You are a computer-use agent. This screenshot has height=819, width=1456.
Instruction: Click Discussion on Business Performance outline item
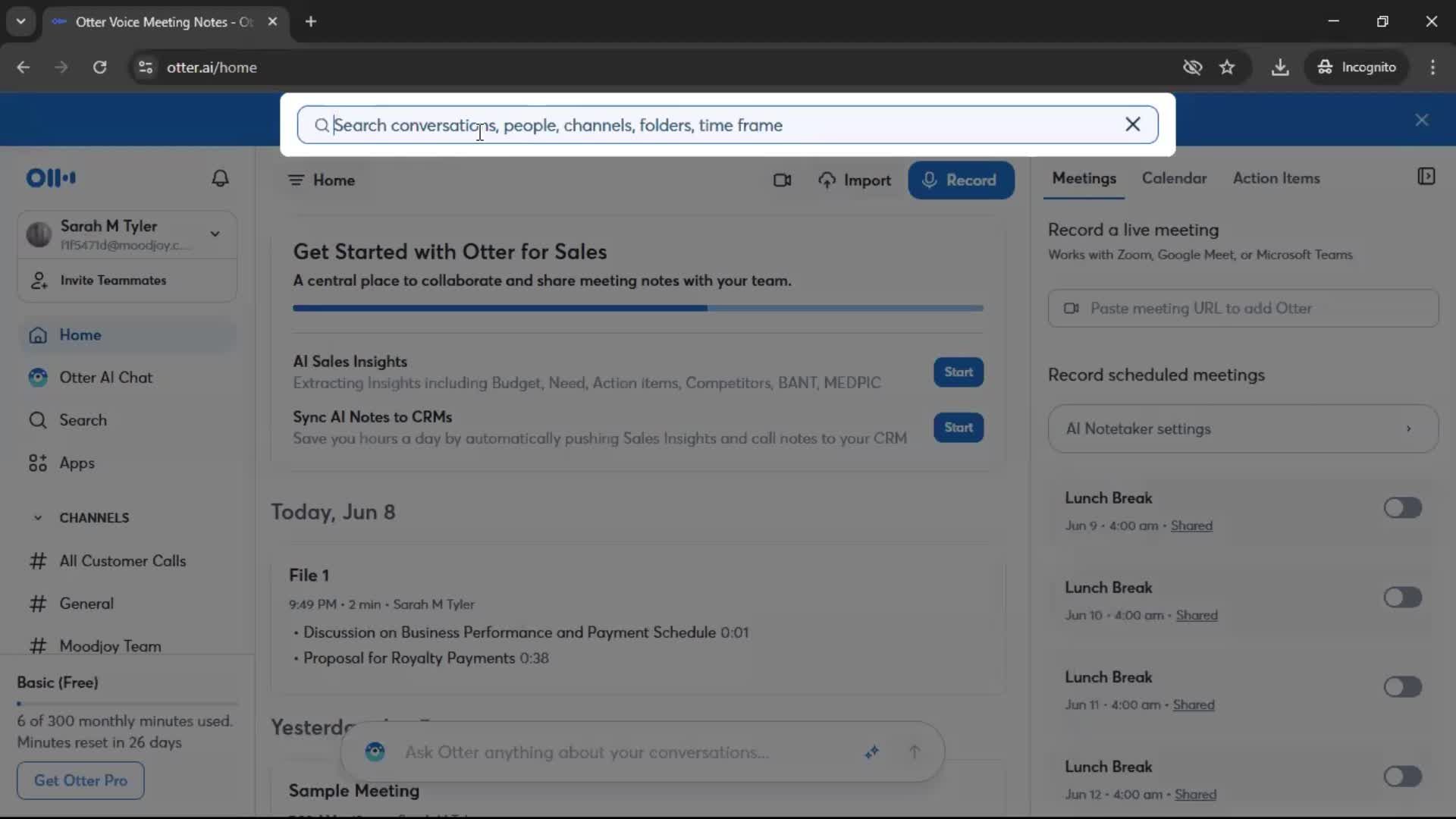(510, 632)
